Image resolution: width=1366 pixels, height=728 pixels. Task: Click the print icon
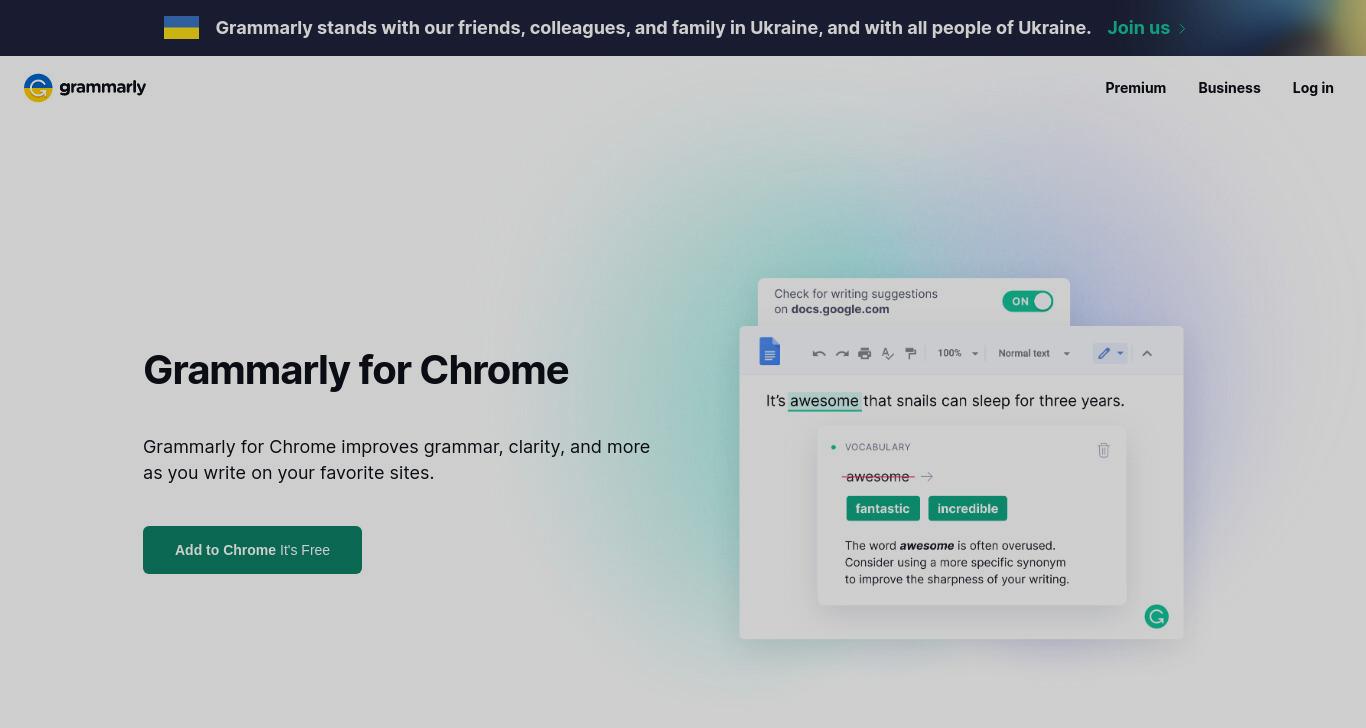pos(865,353)
